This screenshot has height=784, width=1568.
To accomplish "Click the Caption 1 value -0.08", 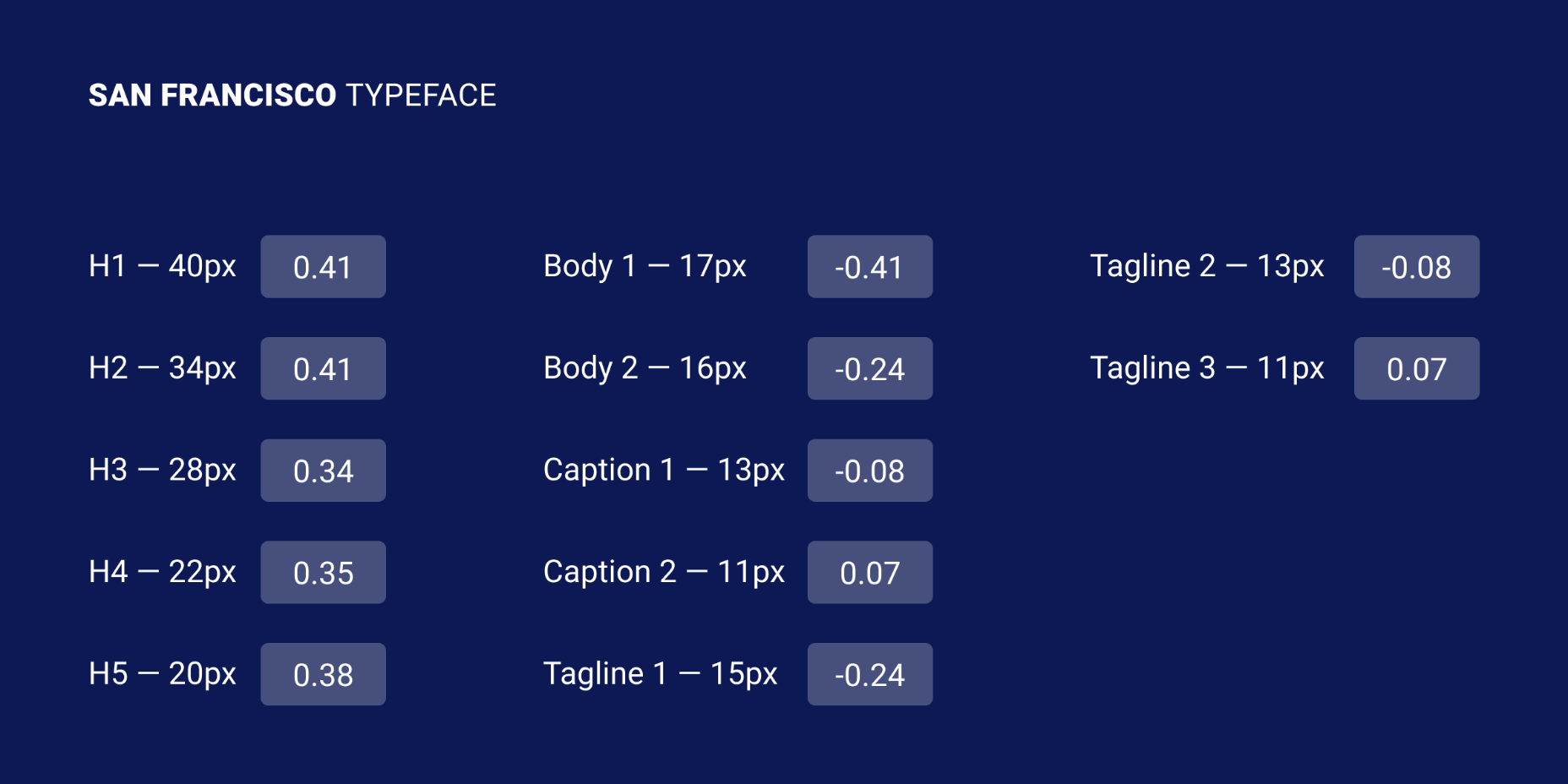I will point(869,471).
